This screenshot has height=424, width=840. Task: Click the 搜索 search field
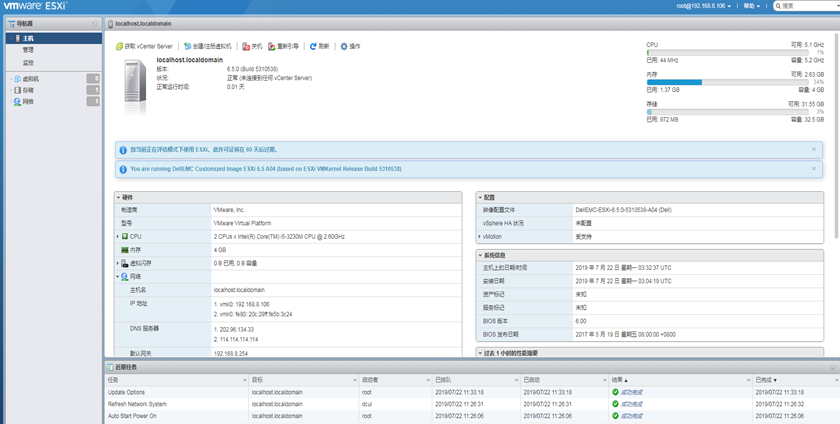click(808, 6)
